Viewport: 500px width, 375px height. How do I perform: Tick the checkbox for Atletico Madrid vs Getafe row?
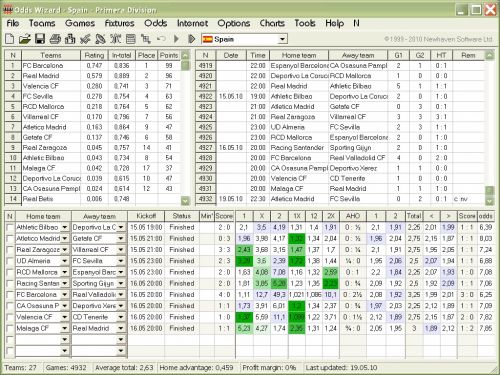(10, 239)
